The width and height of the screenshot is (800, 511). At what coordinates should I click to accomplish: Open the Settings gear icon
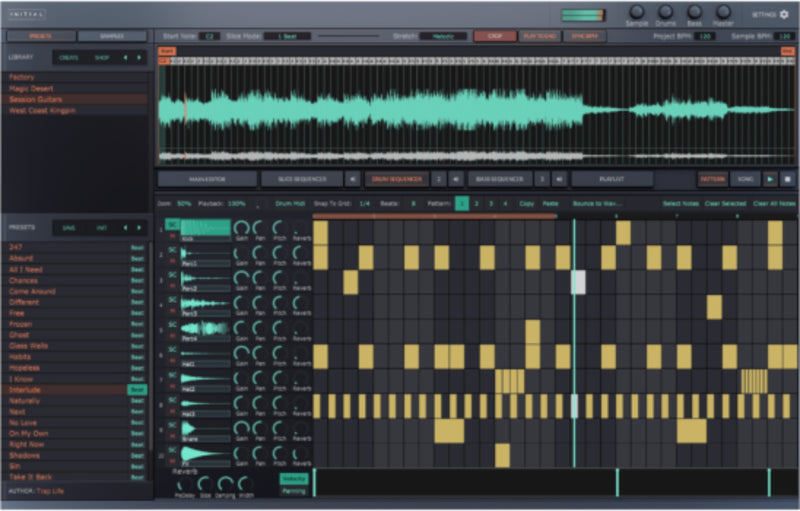pyautogui.click(x=784, y=14)
